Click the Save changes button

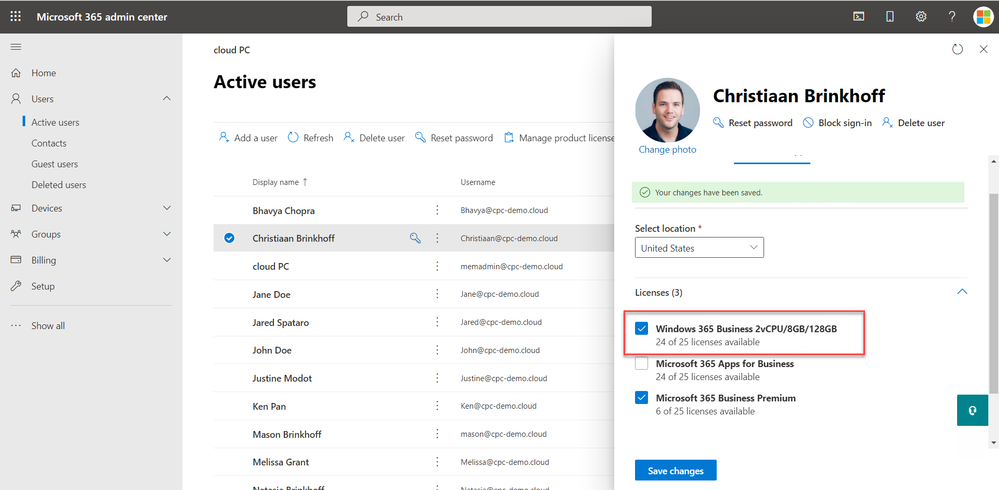(x=675, y=471)
